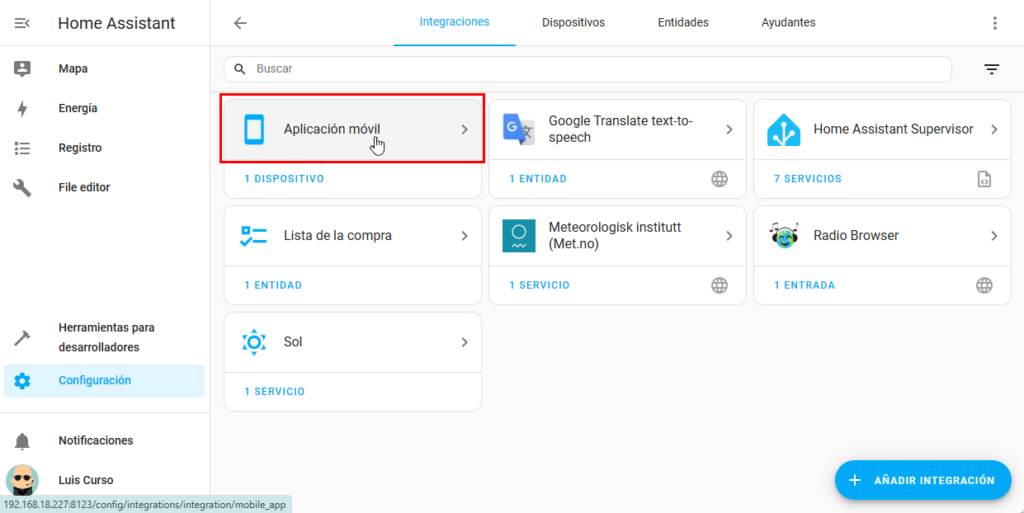Click the Google Translate integration icon
This screenshot has width=1024, height=513.
[x=518, y=130]
